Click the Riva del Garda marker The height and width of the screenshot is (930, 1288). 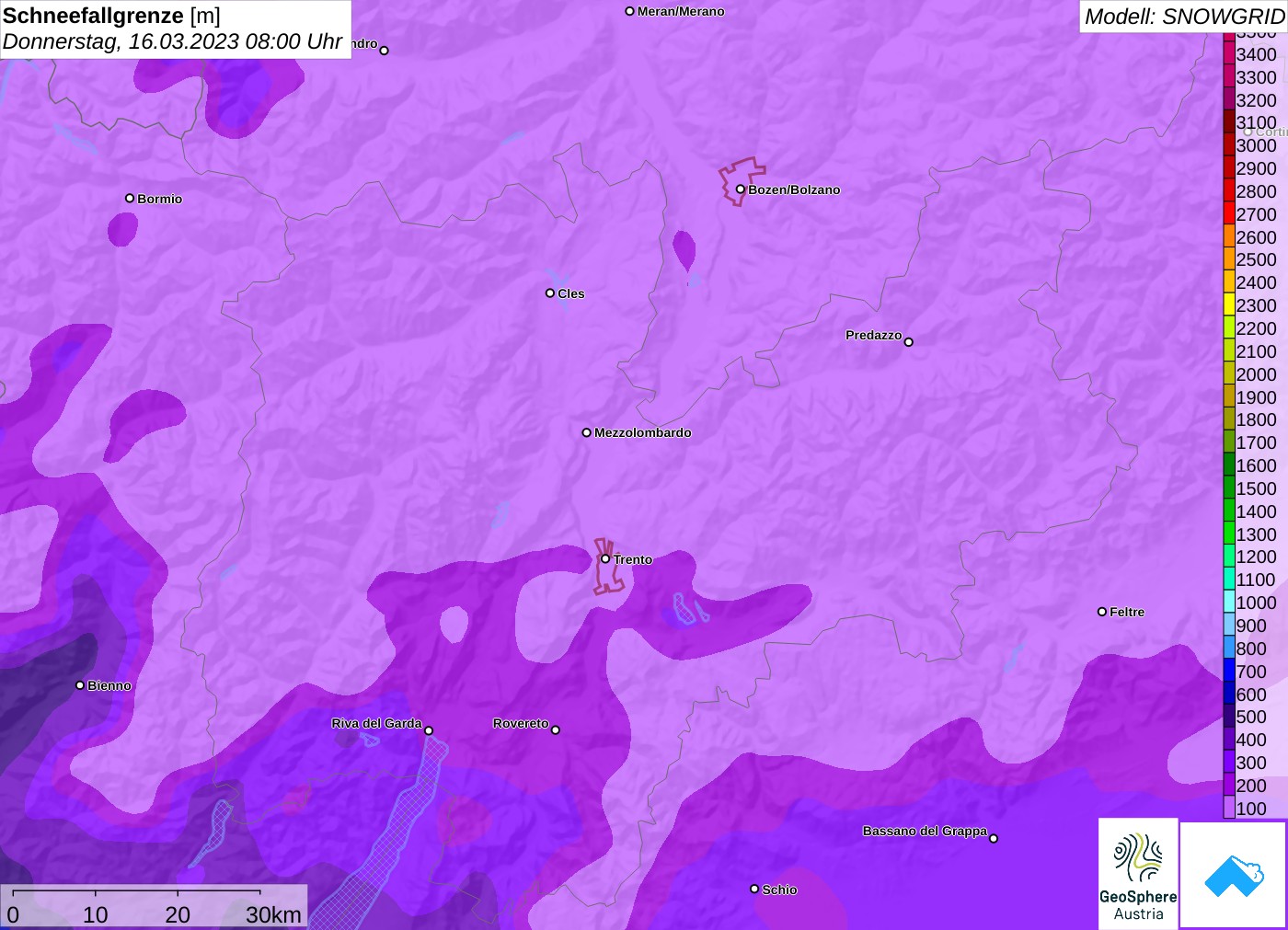429,730
